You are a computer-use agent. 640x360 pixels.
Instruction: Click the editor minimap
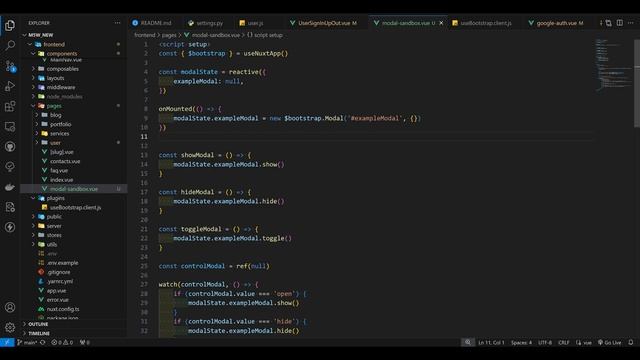[613, 65]
